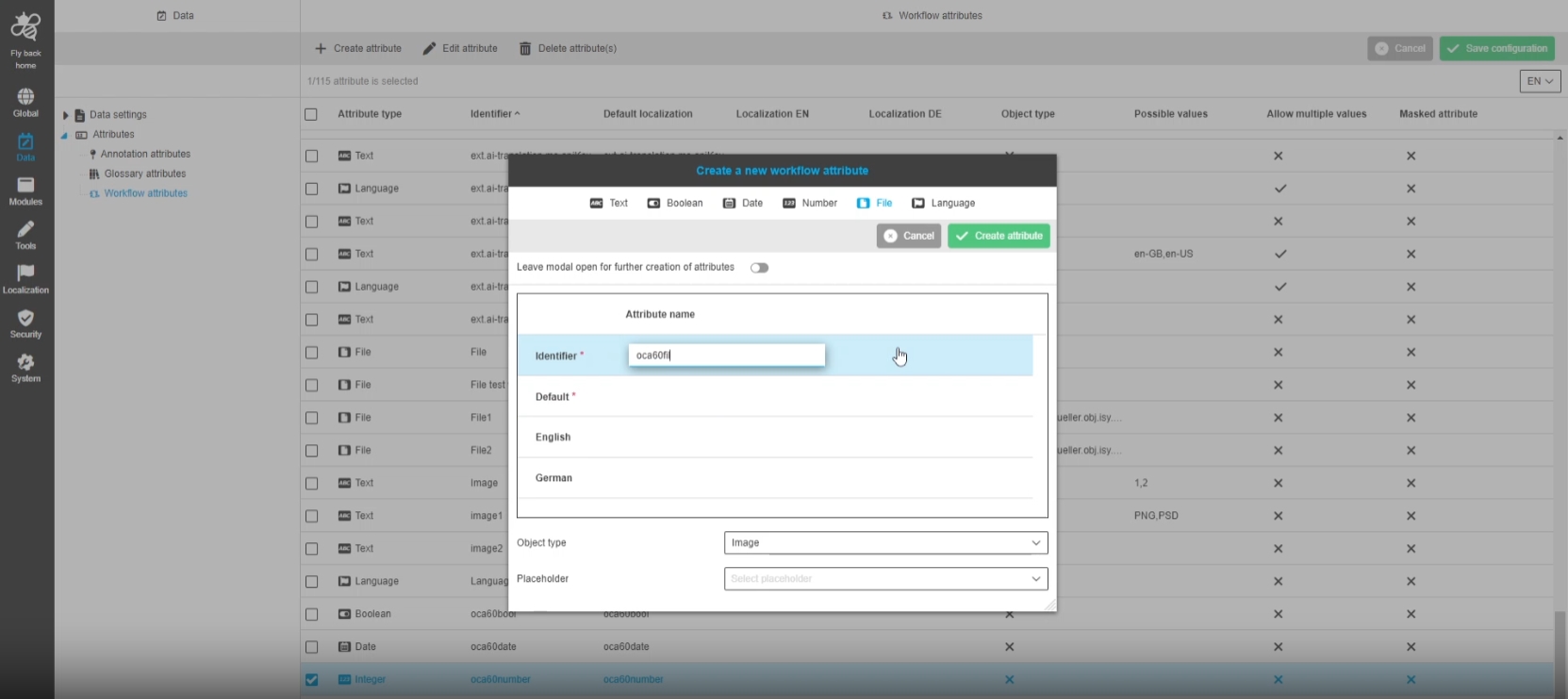Click the plus icon for Create attribute
The image size is (1568, 699).
point(321,48)
